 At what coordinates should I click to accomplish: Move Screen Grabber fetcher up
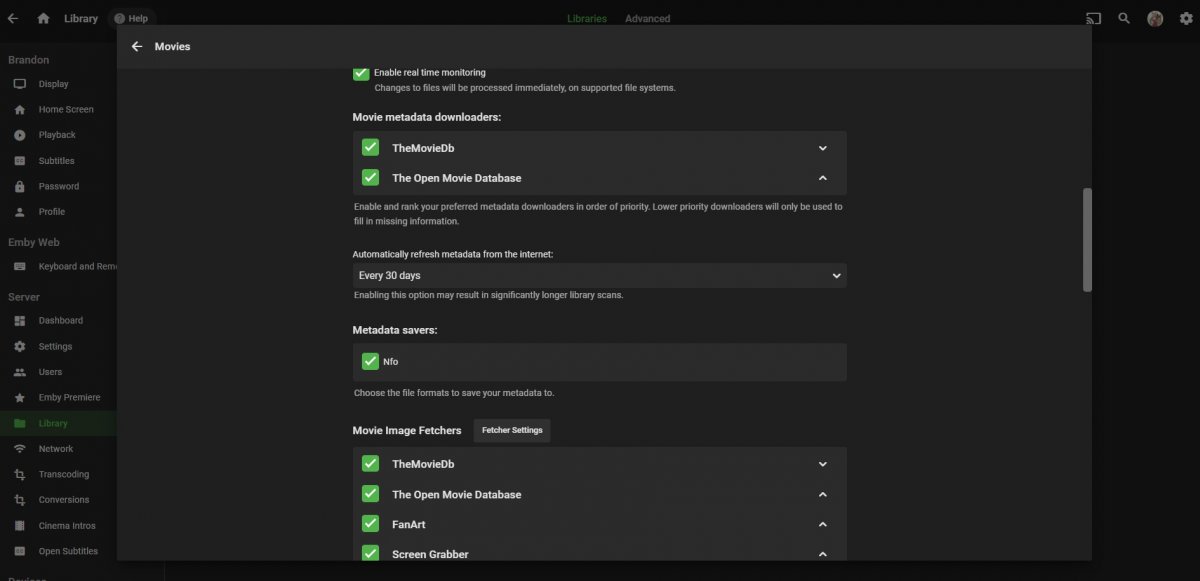823,554
